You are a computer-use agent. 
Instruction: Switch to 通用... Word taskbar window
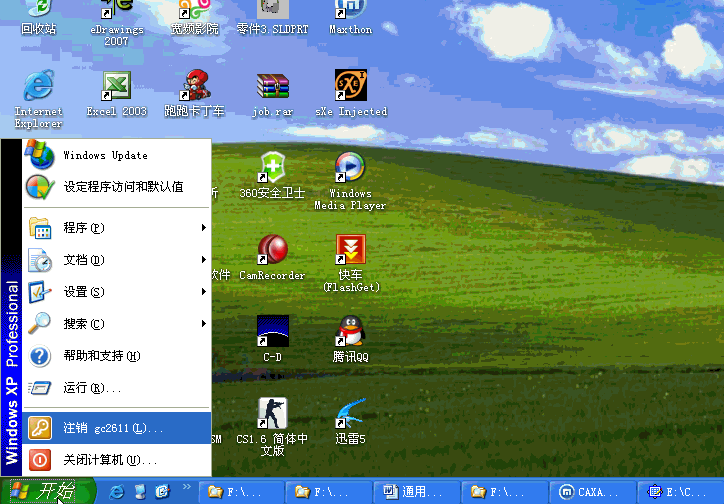click(x=416, y=492)
